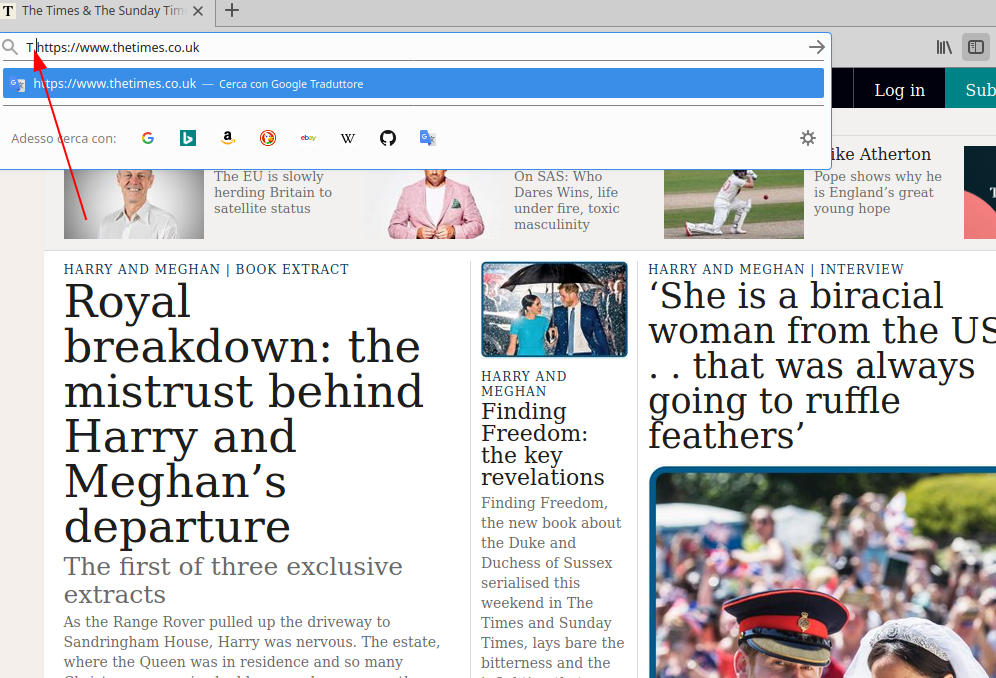Toggle the sidebar view icon
The width and height of the screenshot is (996, 678).
pyautogui.click(x=976, y=47)
